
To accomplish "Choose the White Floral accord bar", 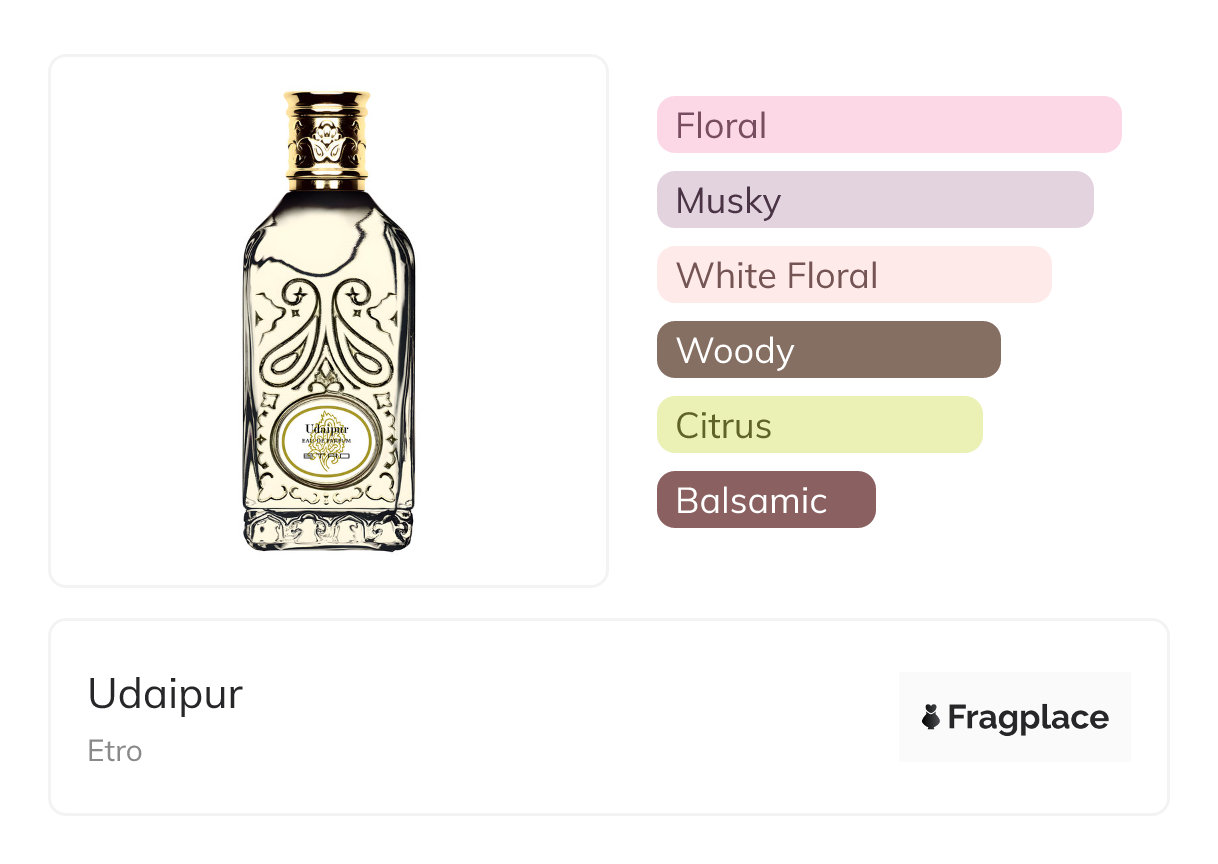I will coord(854,275).
